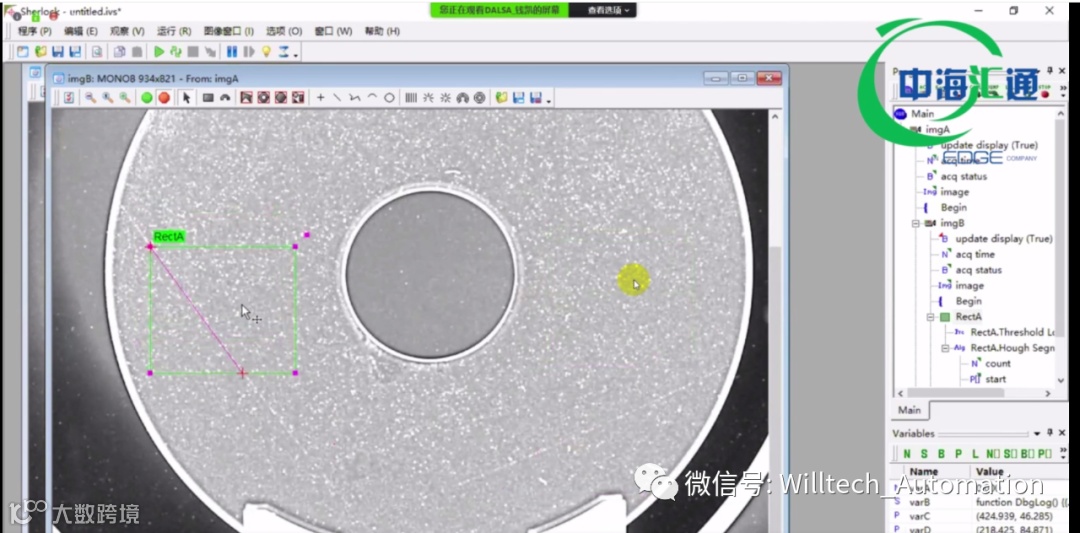This screenshot has width=1080, height=533.
Task: Open the 编辑 (E) menu
Action: pos(81,32)
